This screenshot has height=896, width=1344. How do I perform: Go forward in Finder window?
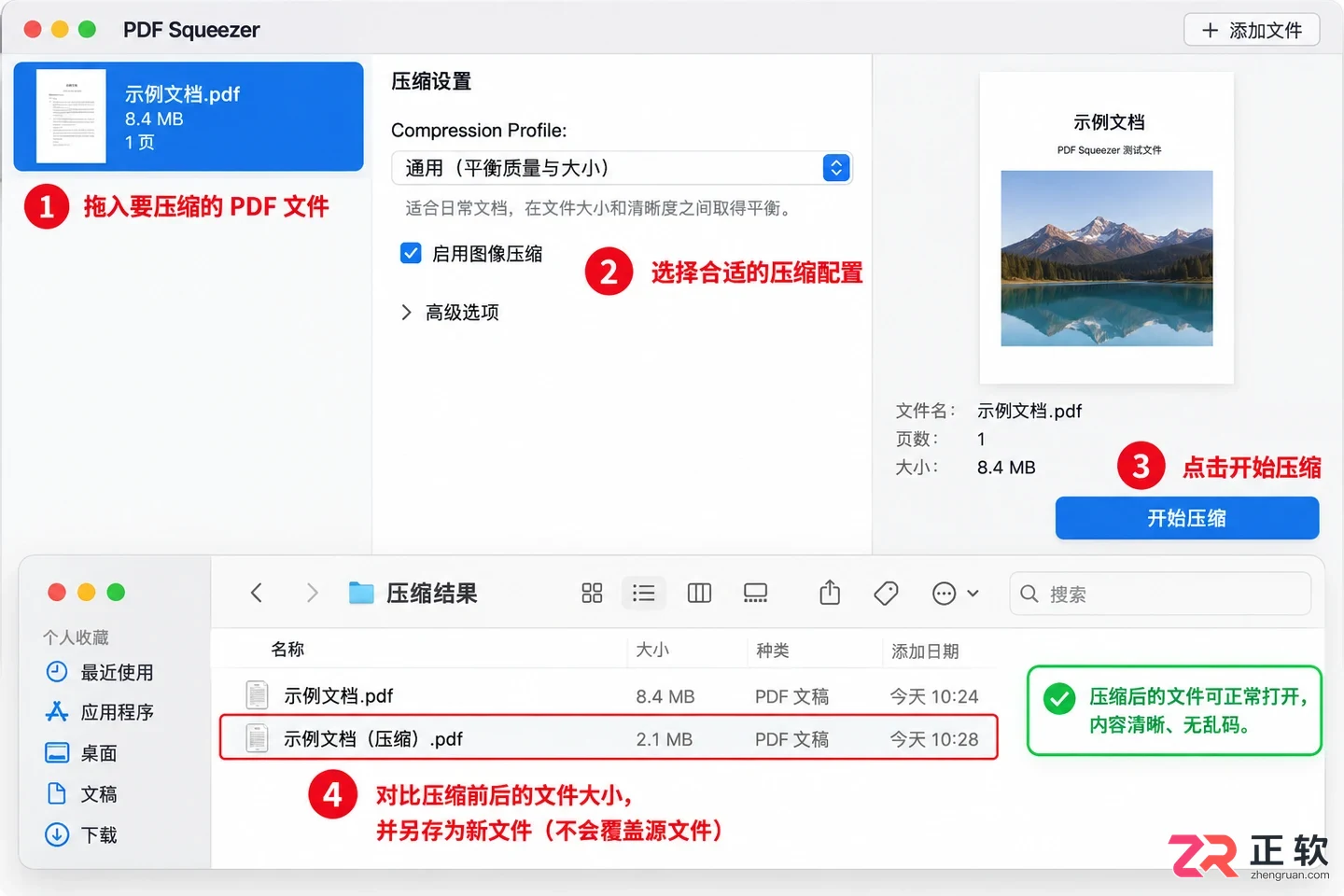tap(313, 593)
